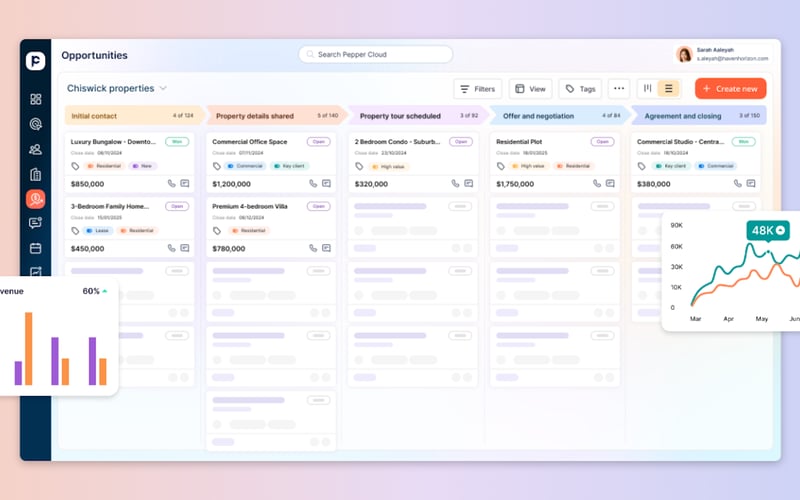Image resolution: width=800 pixels, height=500 pixels.
Task: Open the View button
Action: [x=530, y=89]
